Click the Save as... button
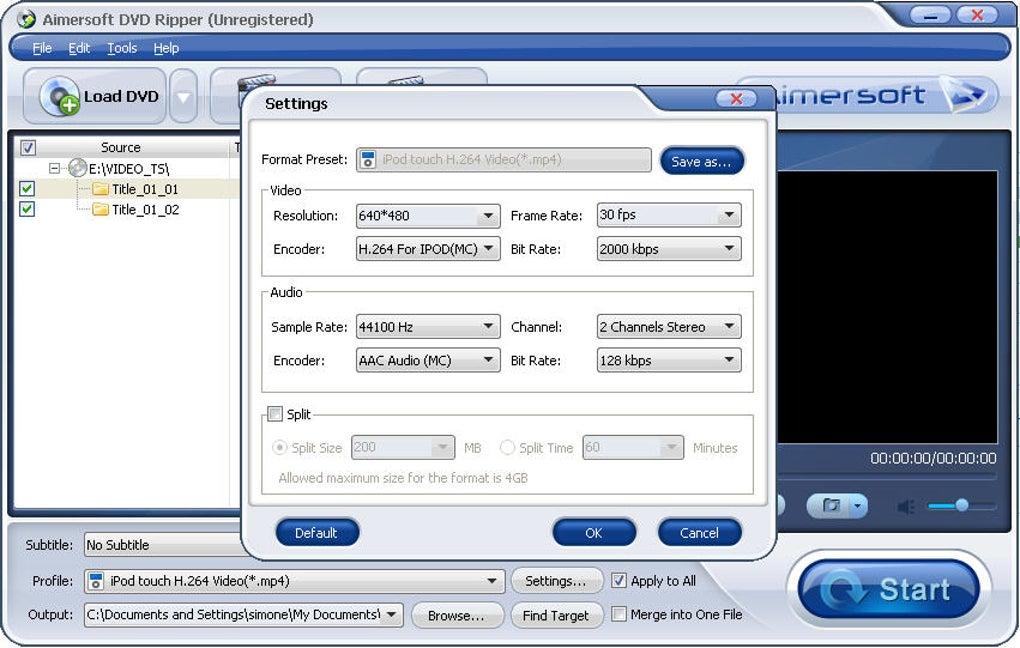Viewport: 1020px width, 648px height. (701, 161)
